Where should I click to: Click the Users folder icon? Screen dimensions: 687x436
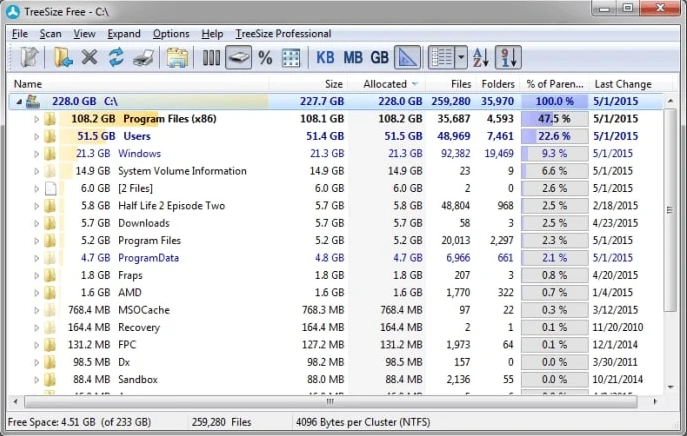(x=50, y=136)
